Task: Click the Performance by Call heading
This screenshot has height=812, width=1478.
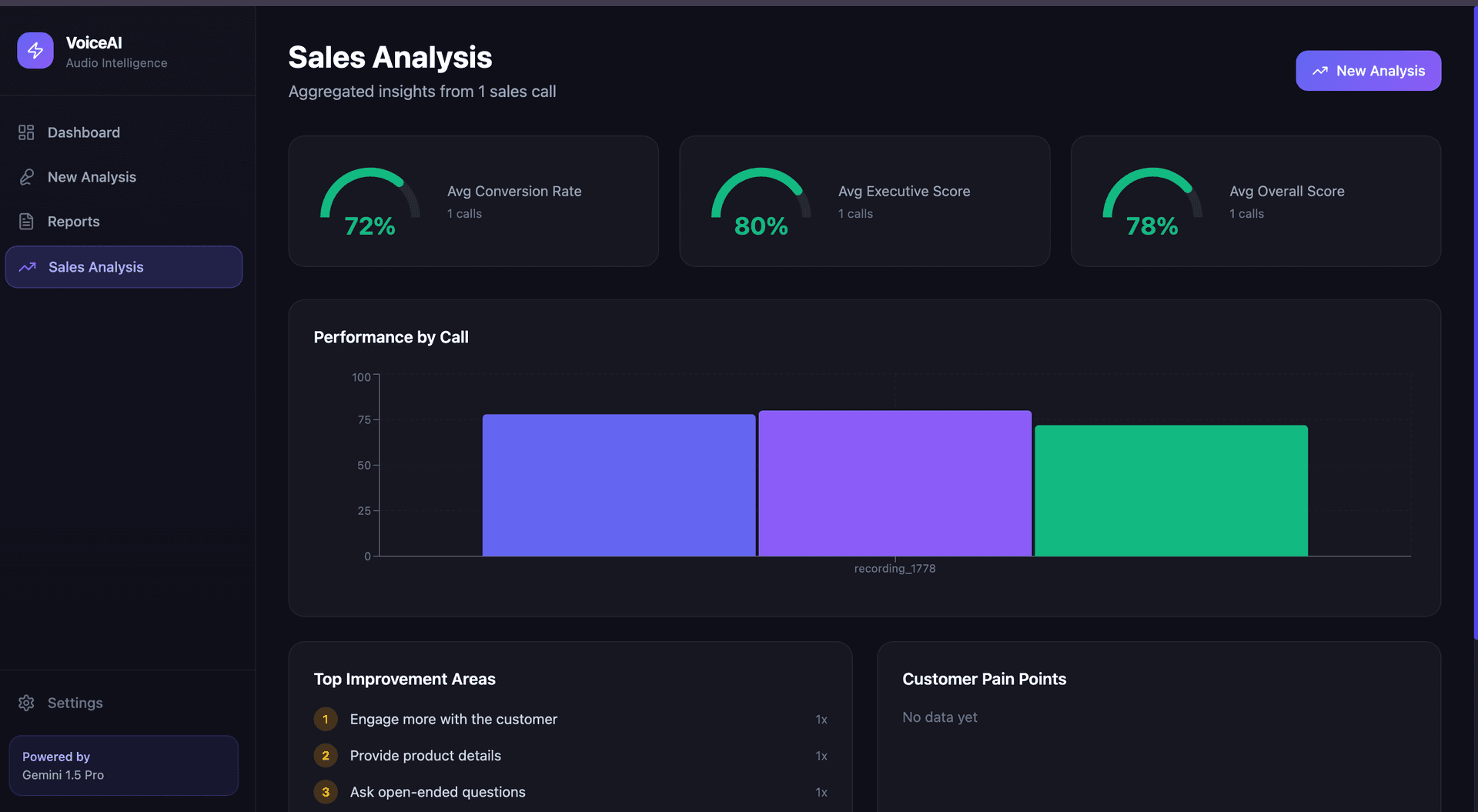Action: pos(391,337)
